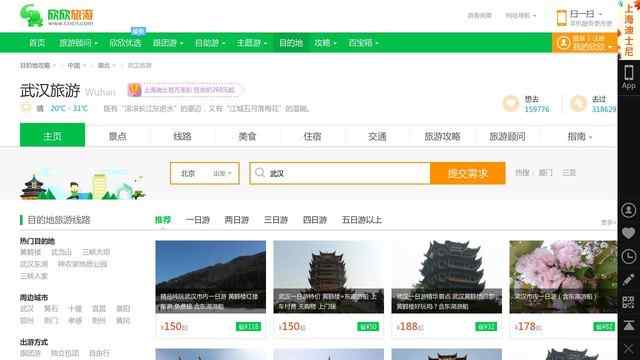Click the pencil feedback icon in sidebar

tap(629, 280)
